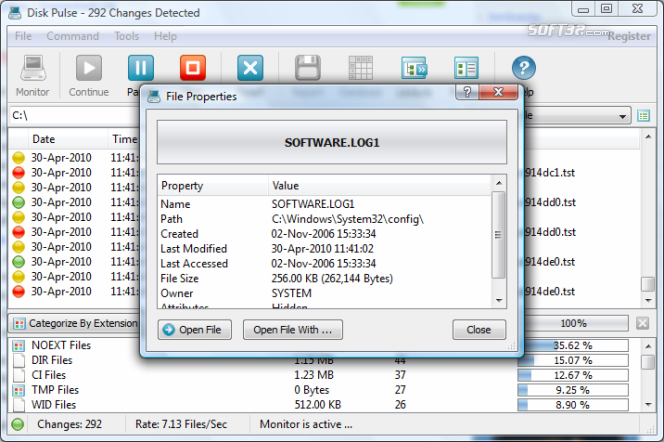Pause monitoring with the blue pause icon

(x=141, y=68)
